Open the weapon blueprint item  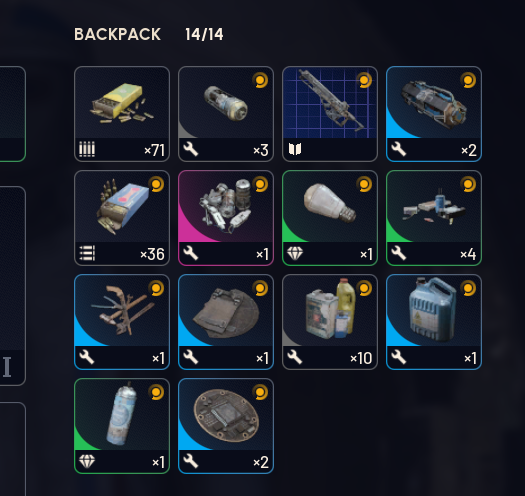[x=330, y=114]
